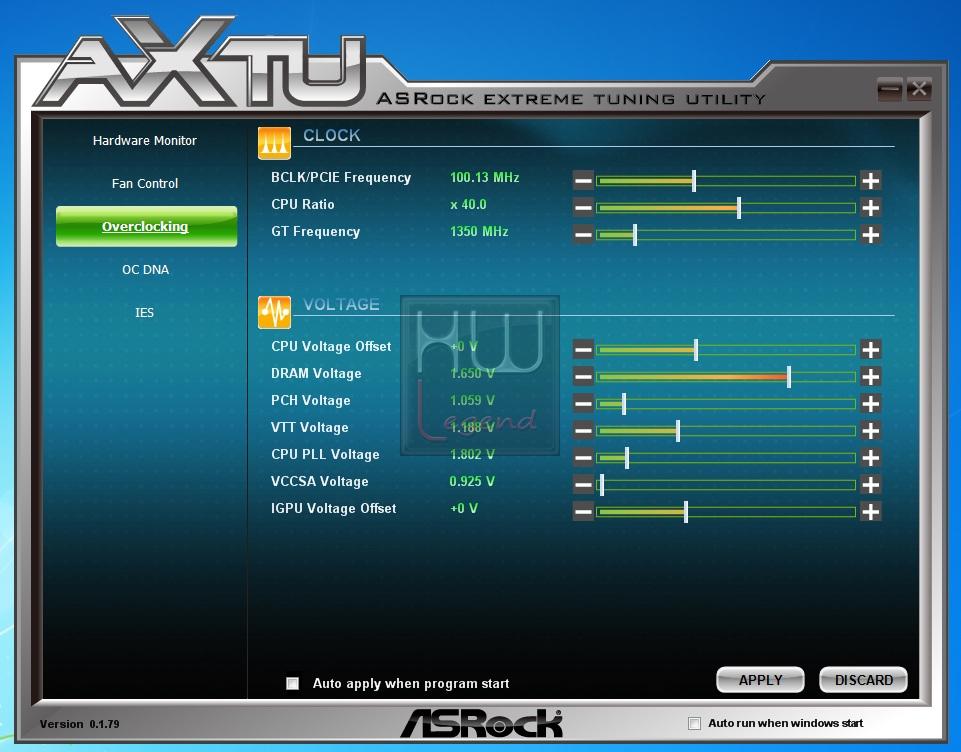
Task: Minimize the AXTU window
Action: (x=890, y=89)
